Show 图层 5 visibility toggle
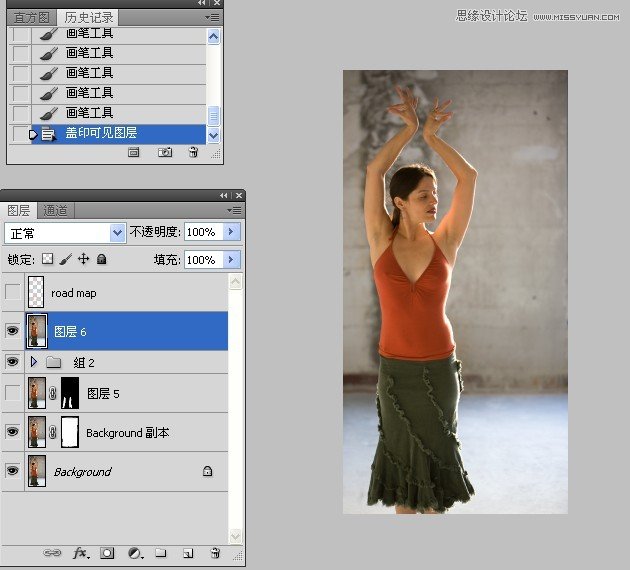 12,393
